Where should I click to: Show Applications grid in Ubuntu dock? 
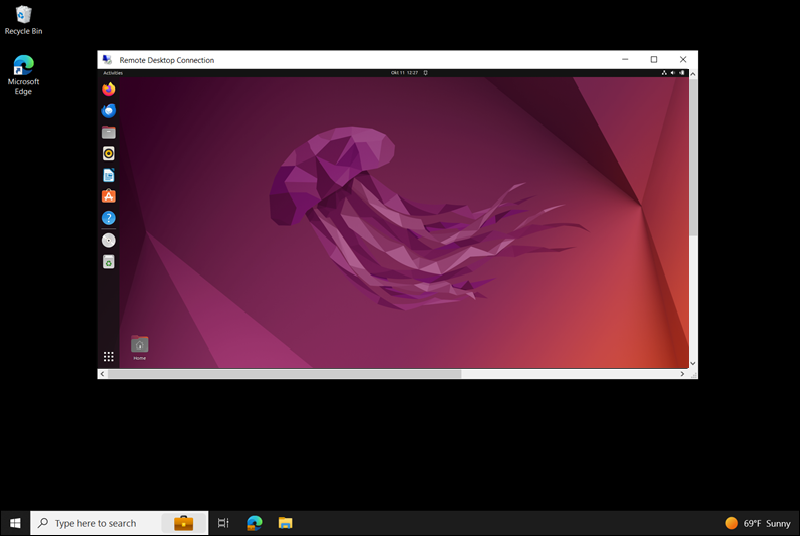[x=109, y=356]
